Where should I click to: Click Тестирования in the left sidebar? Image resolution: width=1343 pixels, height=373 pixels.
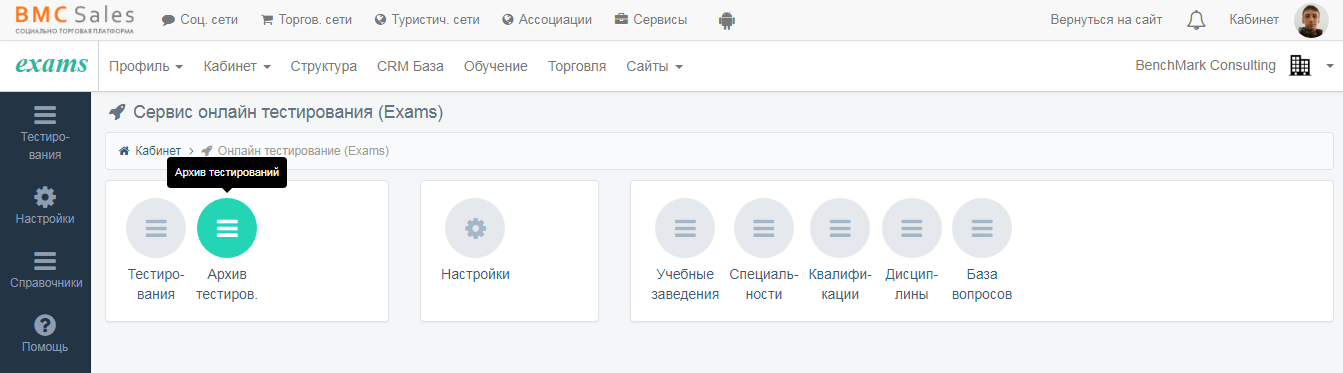click(x=45, y=133)
